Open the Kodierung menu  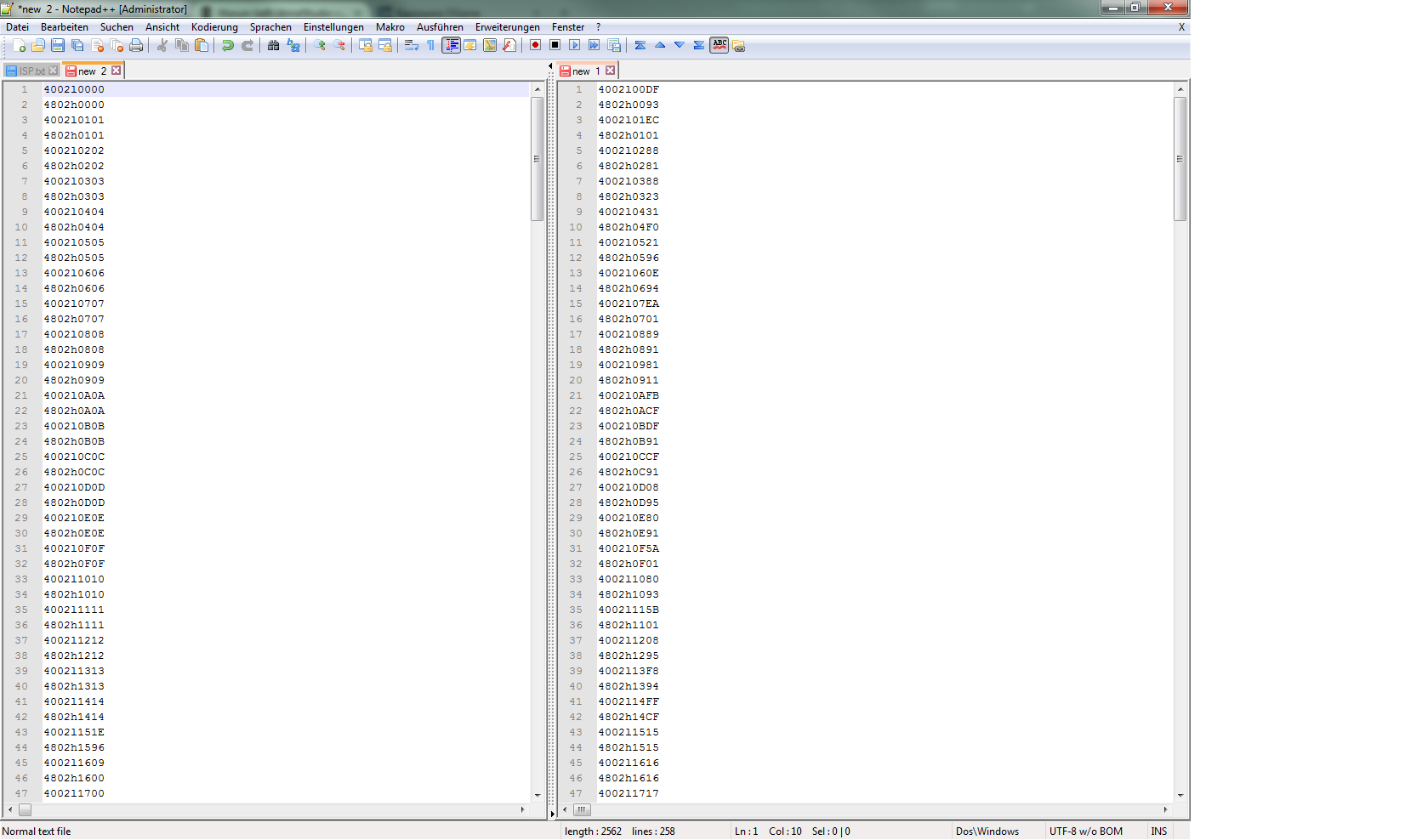click(x=214, y=27)
